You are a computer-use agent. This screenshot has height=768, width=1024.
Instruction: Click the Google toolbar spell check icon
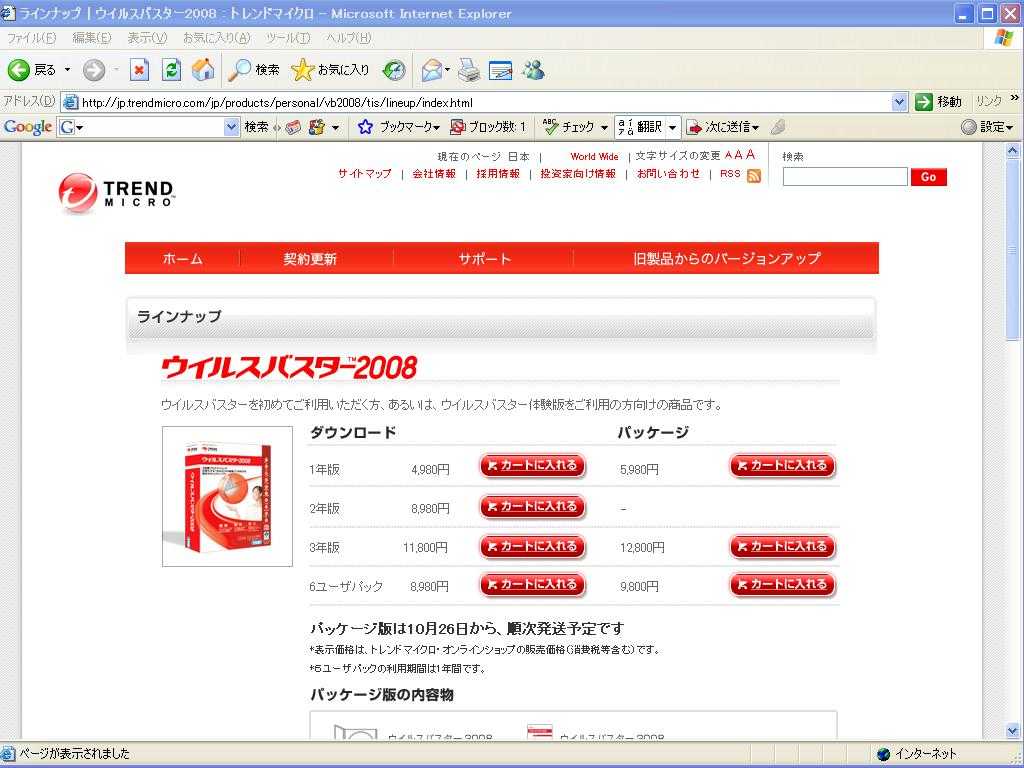click(x=551, y=127)
